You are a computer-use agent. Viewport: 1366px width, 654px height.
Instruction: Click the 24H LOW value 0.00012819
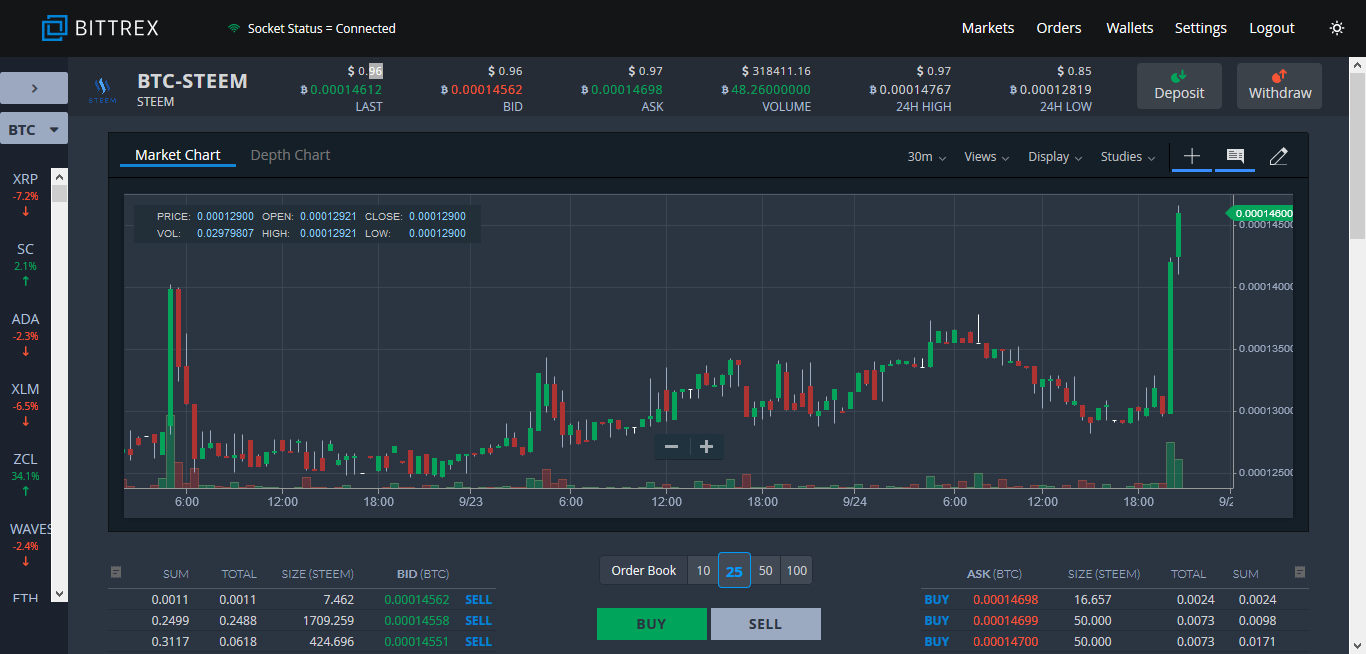pos(1050,89)
